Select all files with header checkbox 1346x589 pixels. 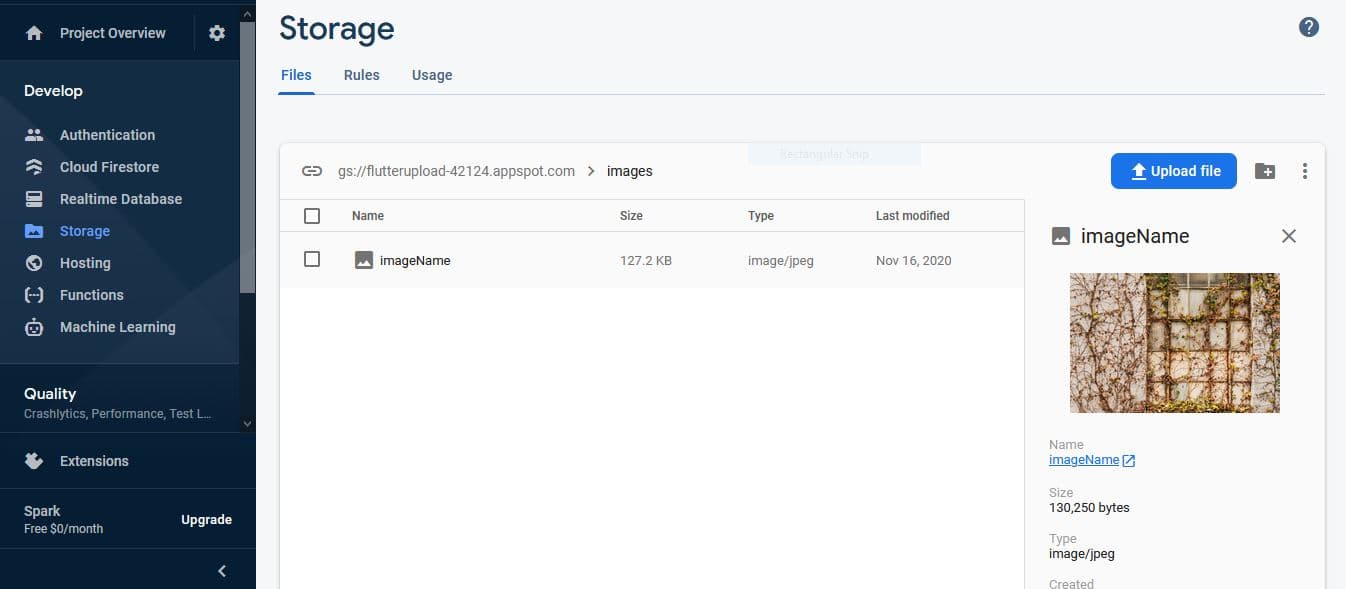point(312,216)
